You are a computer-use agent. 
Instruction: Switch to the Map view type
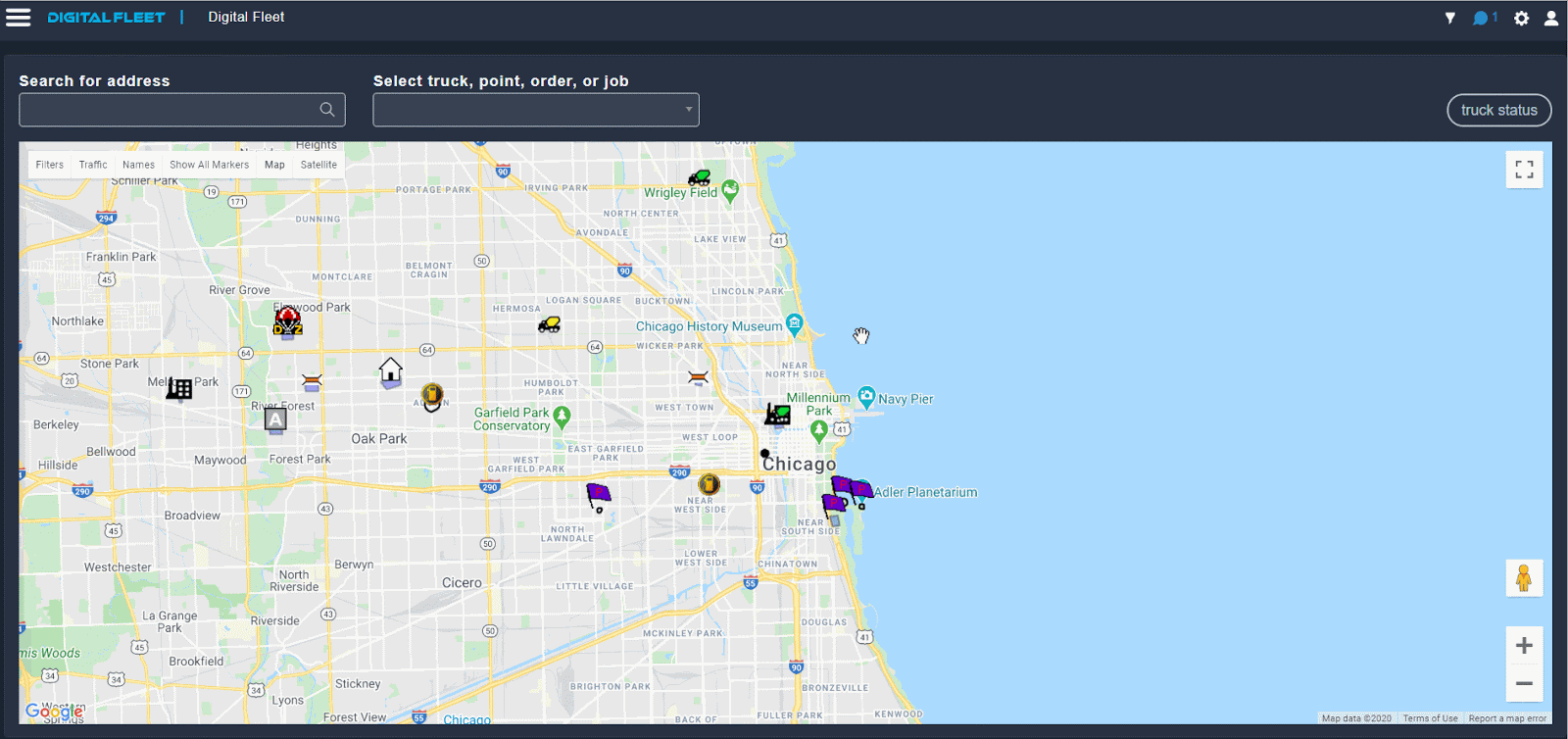pos(274,165)
